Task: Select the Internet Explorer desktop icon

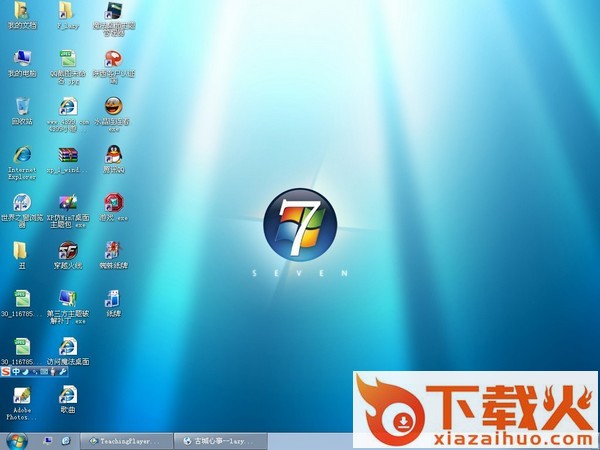Action: [x=22, y=155]
